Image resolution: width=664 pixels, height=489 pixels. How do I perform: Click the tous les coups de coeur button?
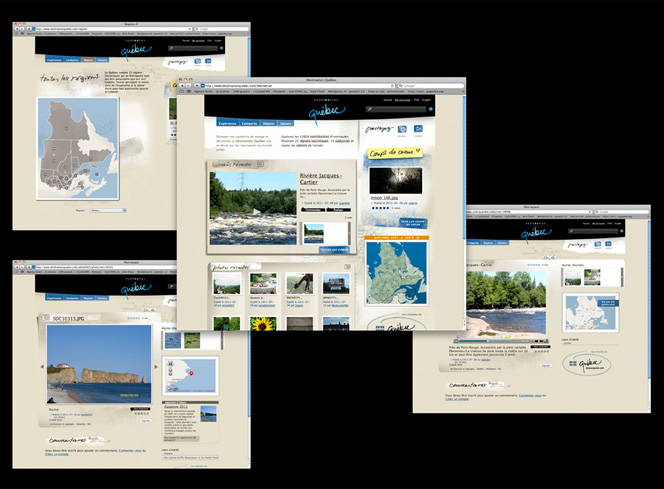pos(412,223)
